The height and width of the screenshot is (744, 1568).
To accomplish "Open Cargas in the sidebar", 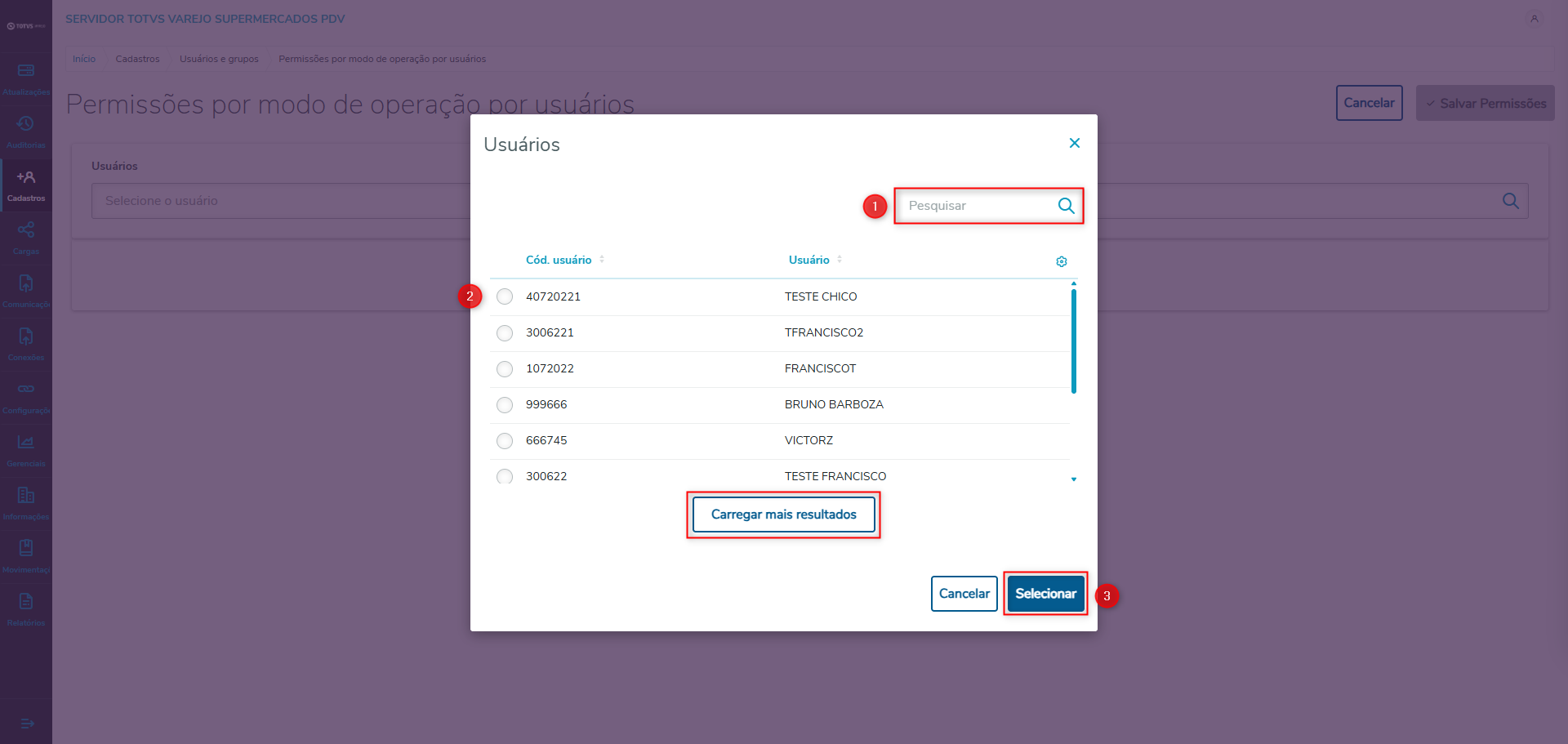I will 26,238.
